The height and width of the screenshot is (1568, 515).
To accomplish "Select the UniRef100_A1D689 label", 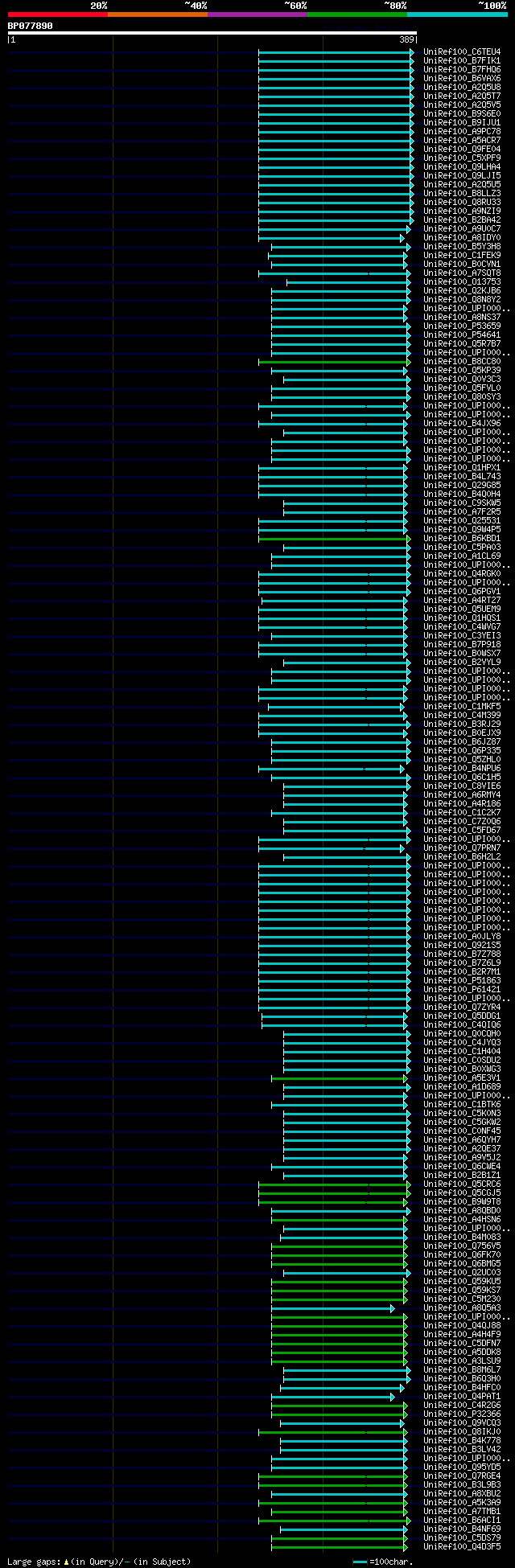I will point(462,1087).
